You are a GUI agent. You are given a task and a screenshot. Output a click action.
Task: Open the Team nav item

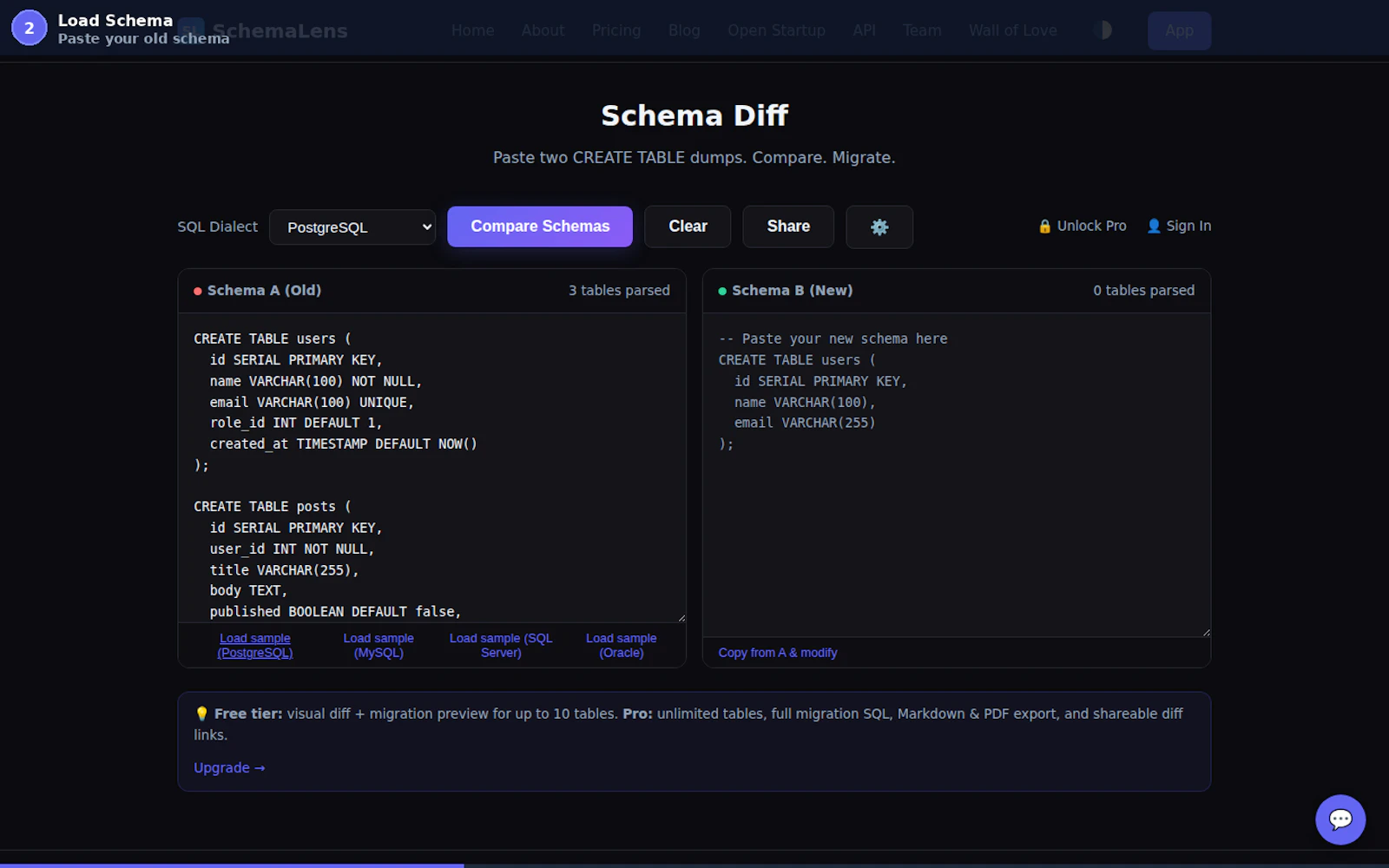point(922,30)
